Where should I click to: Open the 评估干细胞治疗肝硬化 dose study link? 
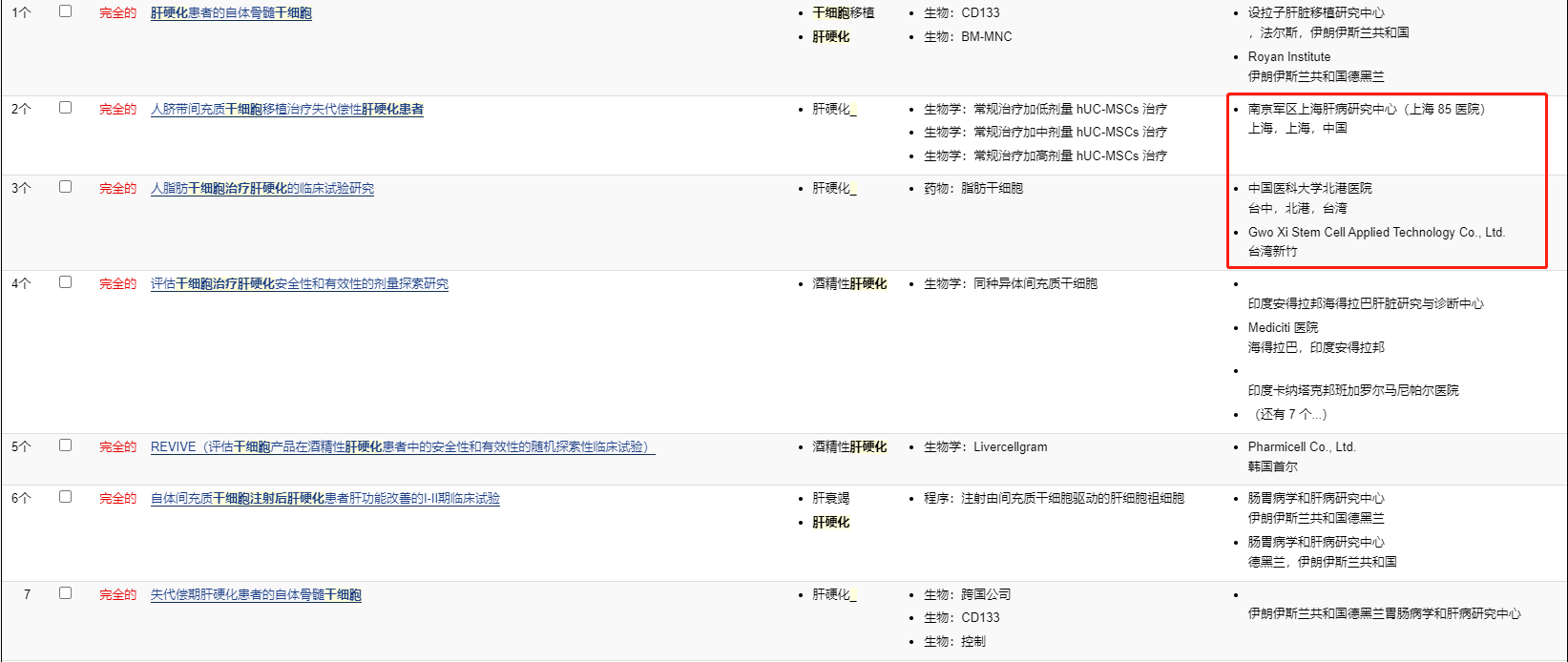299,284
